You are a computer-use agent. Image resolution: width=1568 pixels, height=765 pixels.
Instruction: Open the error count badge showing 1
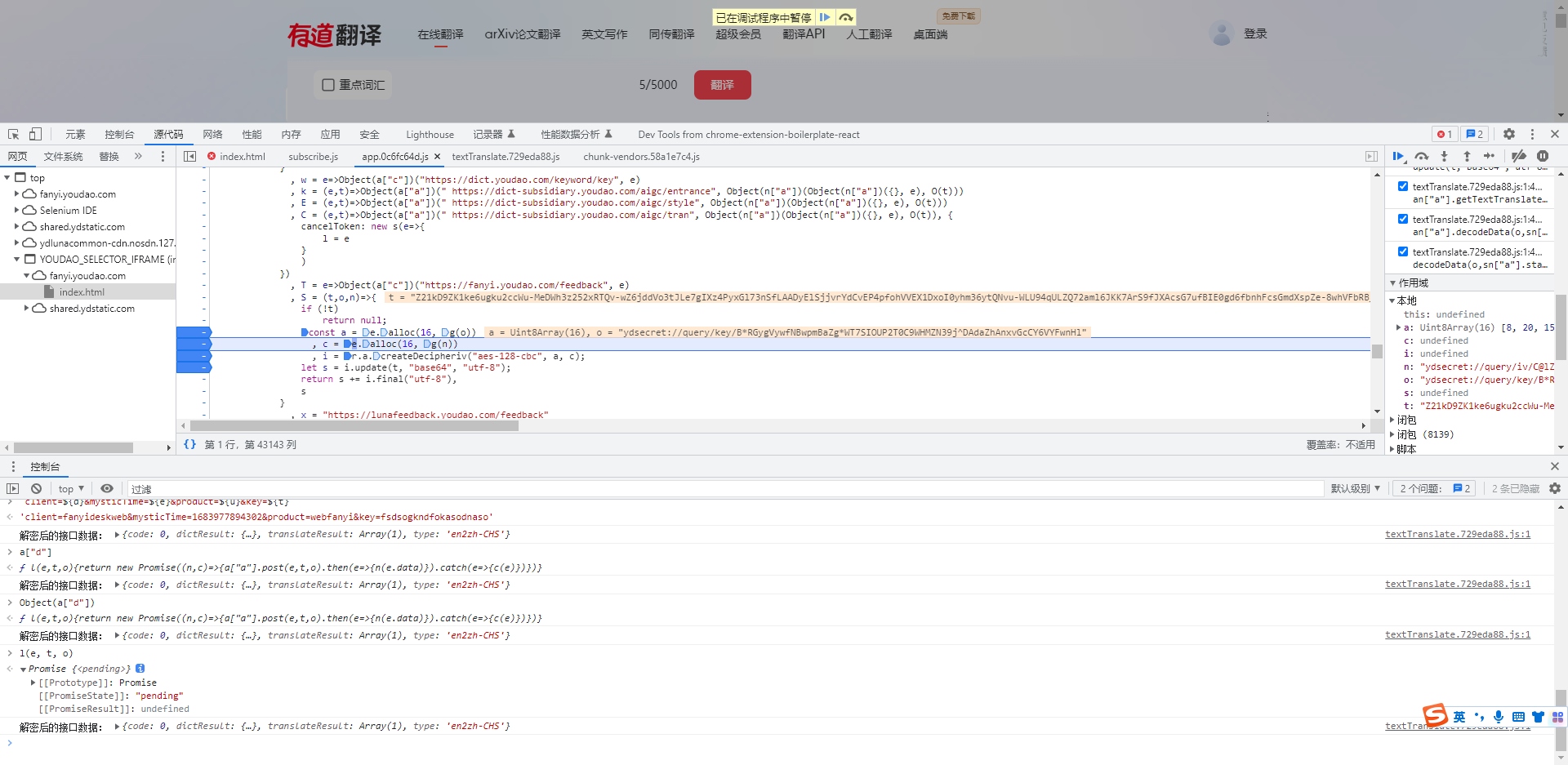click(1445, 134)
